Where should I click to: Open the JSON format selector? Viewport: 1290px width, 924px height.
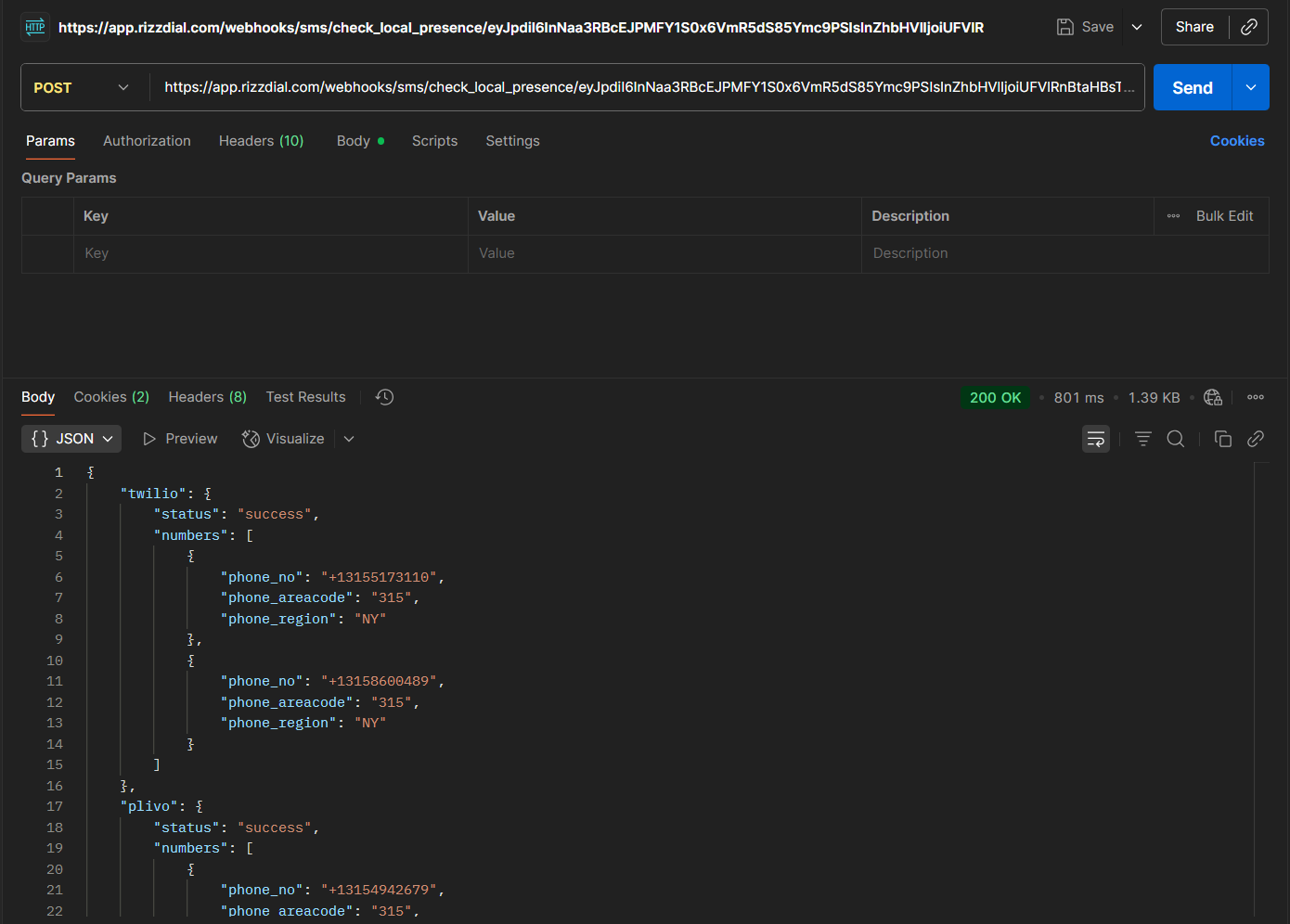[72, 439]
